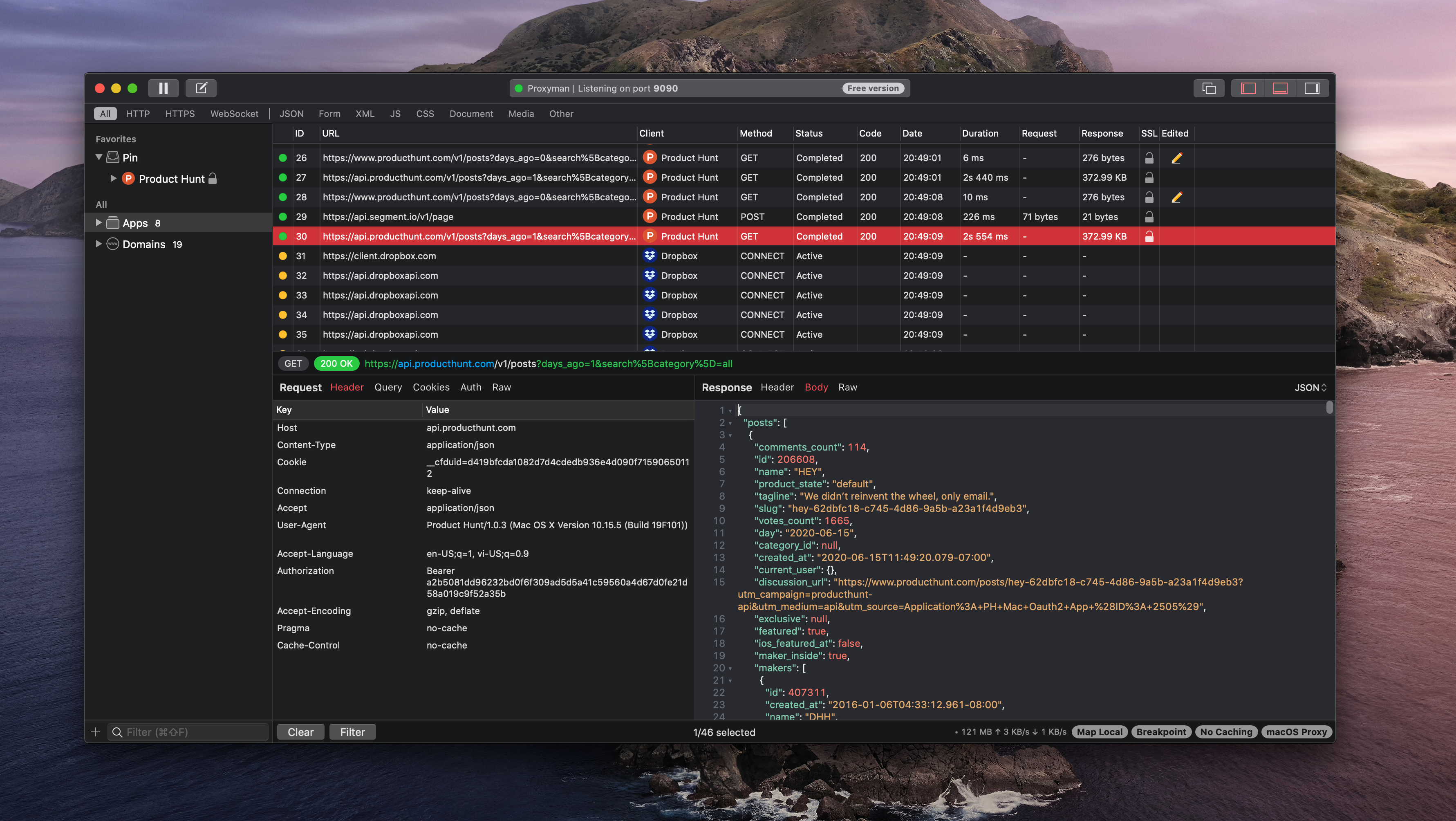Expand the Apps tree group

click(x=99, y=223)
